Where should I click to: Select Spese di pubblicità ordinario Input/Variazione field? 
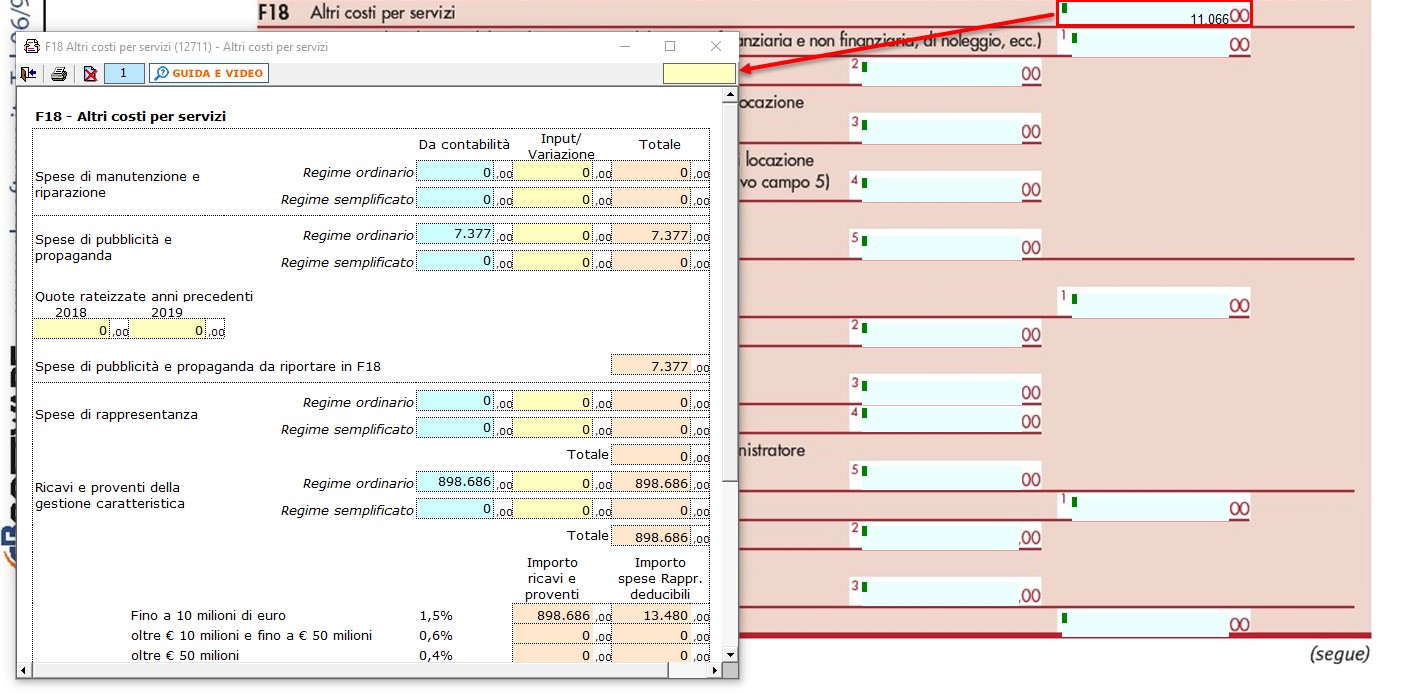click(x=553, y=235)
